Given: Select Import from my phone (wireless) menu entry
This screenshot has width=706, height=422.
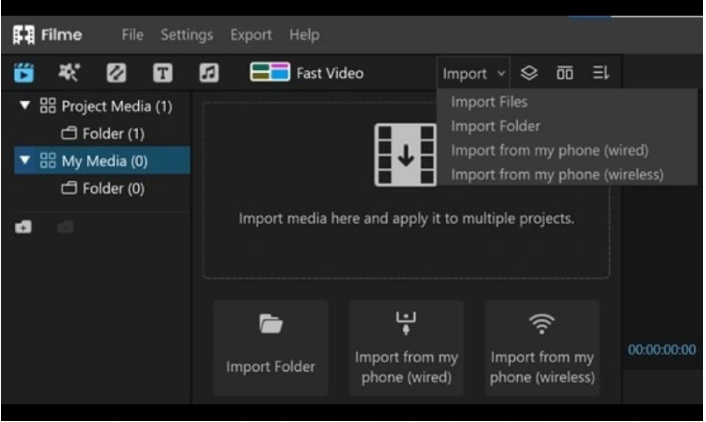Looking at the screenshot, I should (557, 175).
